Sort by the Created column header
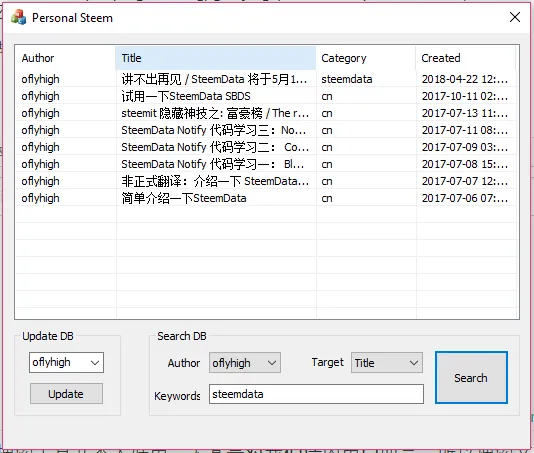This screenshot has height=453, width=534. tap(466, 58)
